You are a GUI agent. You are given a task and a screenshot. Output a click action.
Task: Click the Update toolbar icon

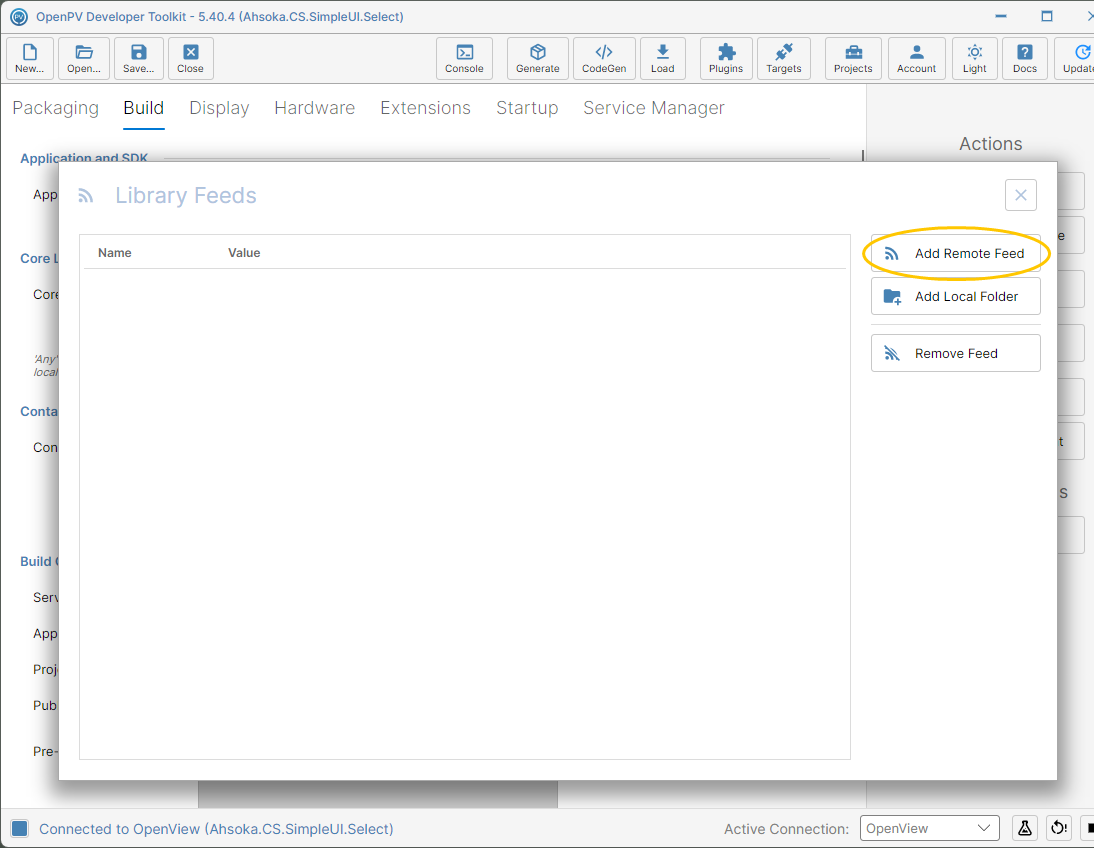[1076, 58]
